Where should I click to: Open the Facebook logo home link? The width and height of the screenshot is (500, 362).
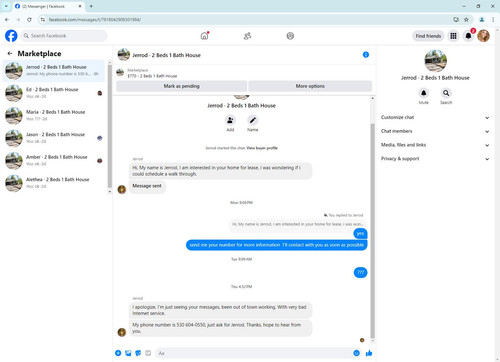tap(11, 36)
